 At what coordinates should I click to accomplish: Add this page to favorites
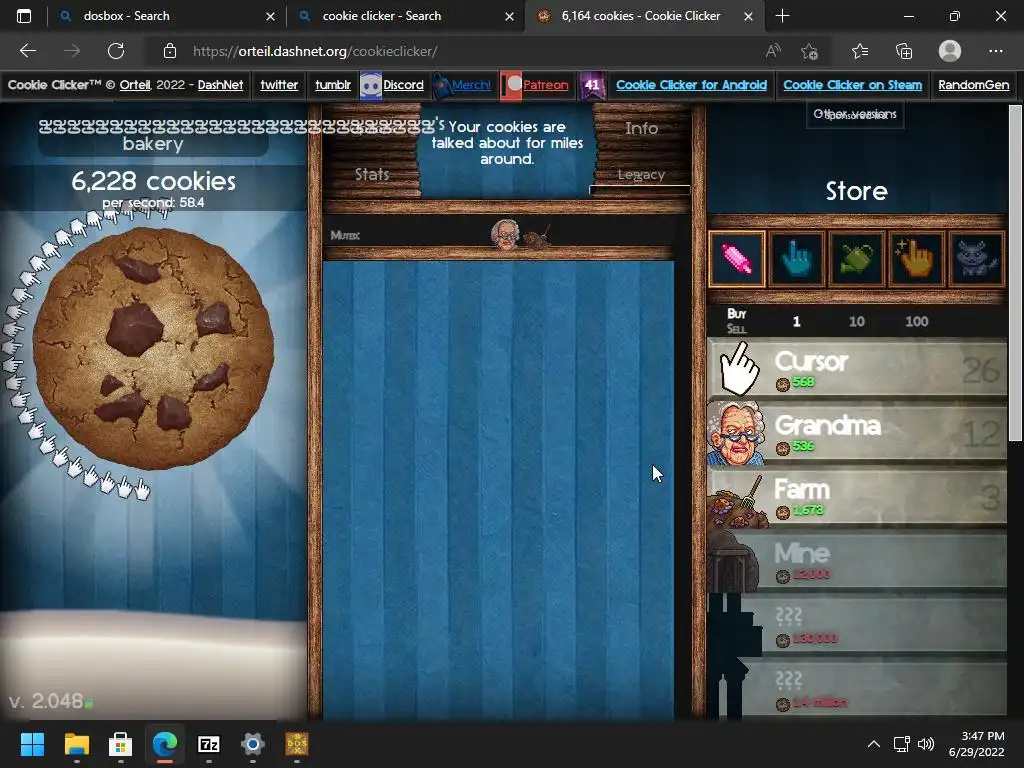click(x=809, y=51)
